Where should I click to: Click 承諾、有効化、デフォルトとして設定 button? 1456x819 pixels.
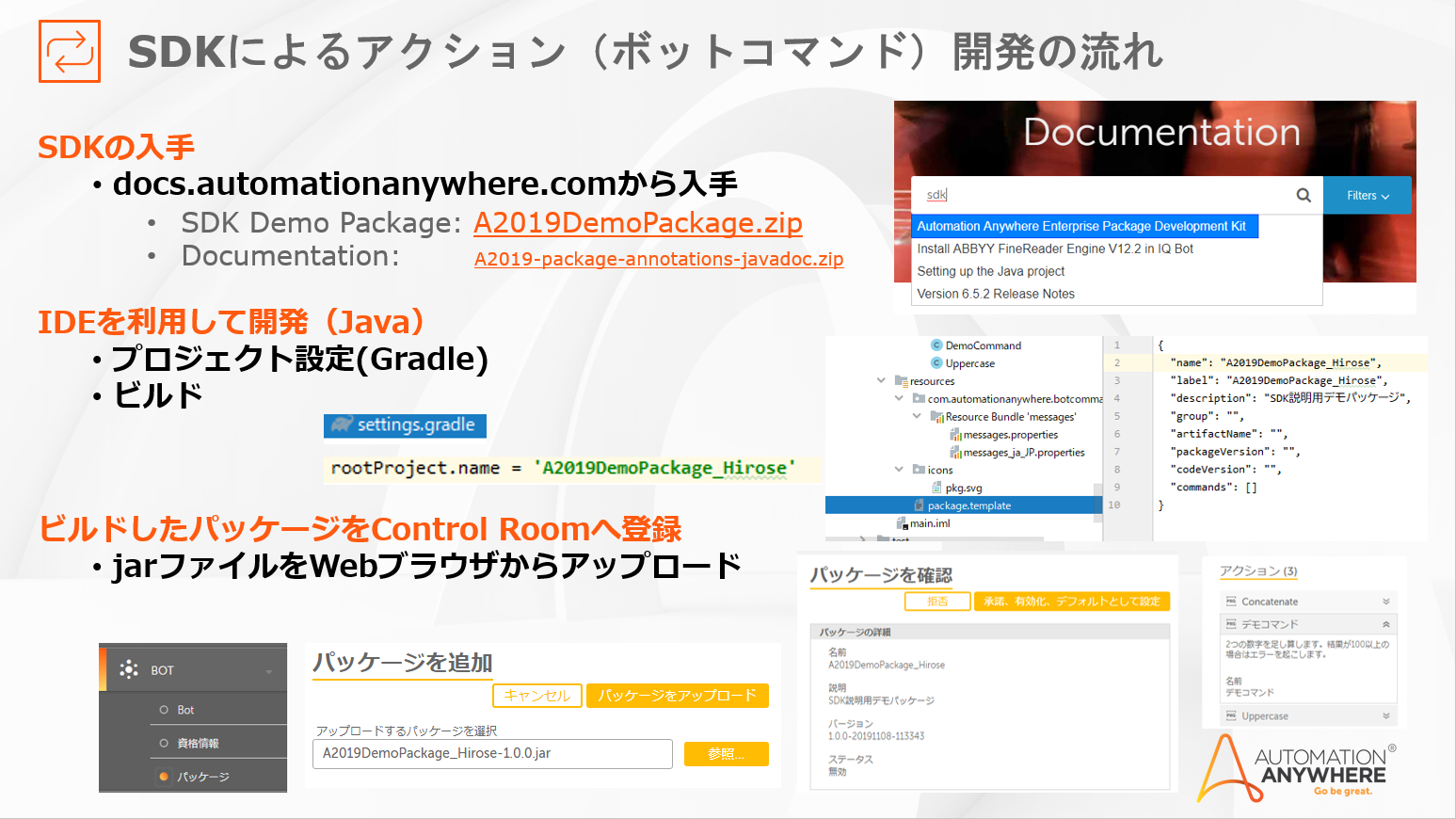(x=1072, y=602)
